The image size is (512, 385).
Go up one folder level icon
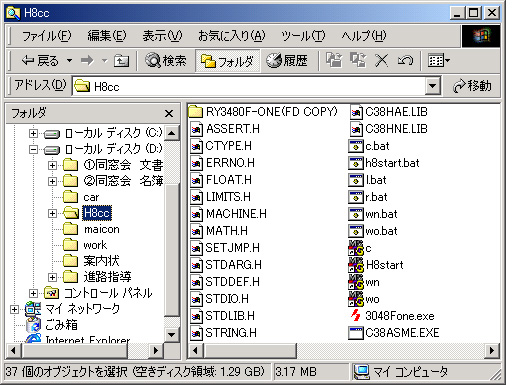pyautogui.click(x=121, y=61)
